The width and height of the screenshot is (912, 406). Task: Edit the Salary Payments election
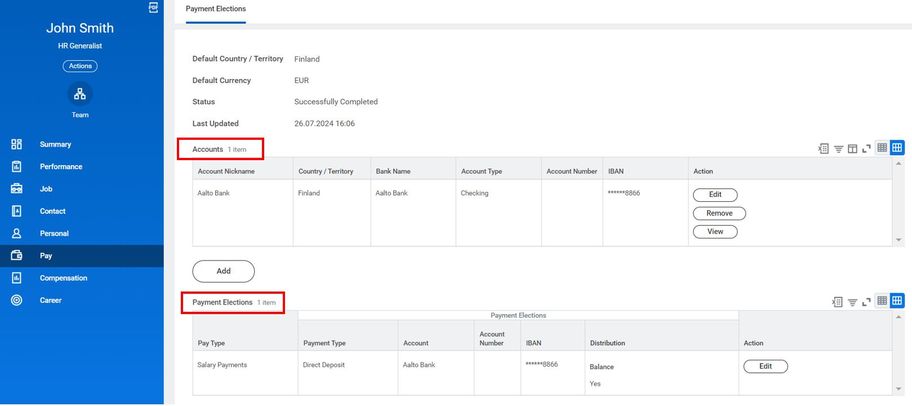click(x=765, y=366)
